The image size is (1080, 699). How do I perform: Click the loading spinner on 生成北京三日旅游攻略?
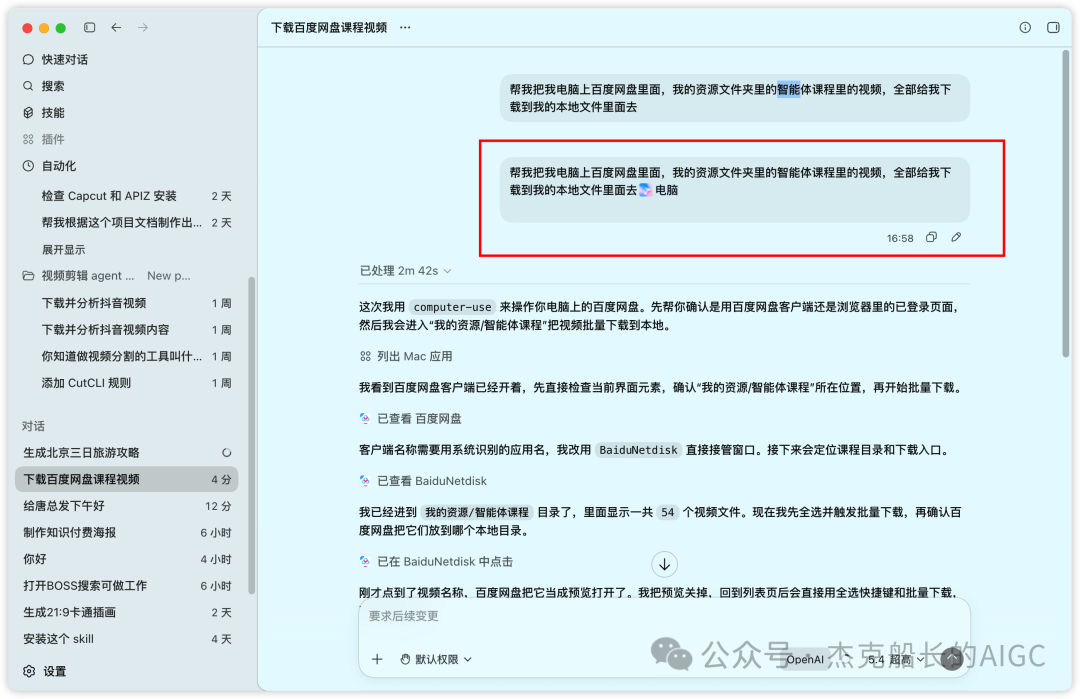(227, 453)
